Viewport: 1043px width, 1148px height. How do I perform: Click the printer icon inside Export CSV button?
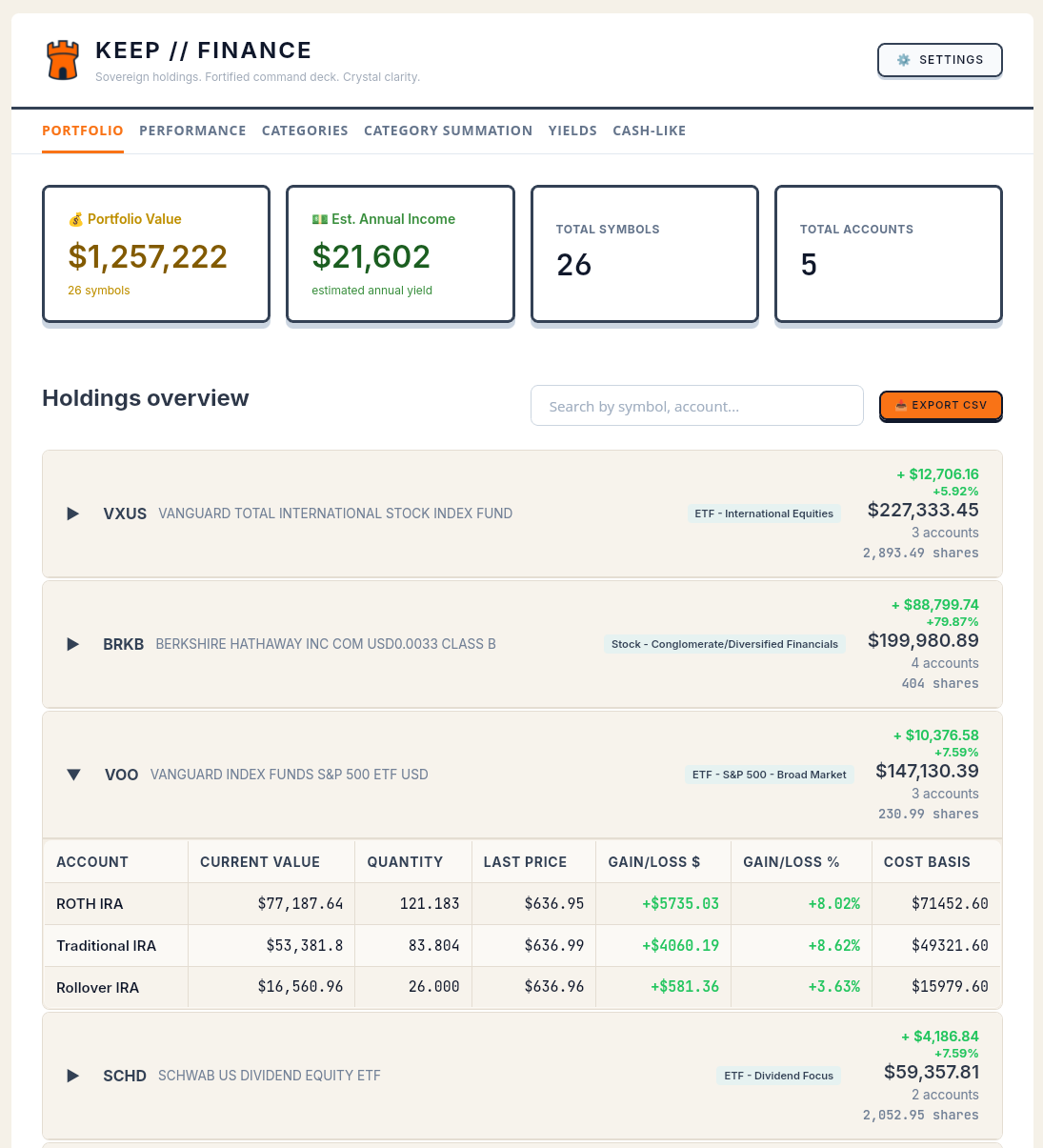(901, 405)
